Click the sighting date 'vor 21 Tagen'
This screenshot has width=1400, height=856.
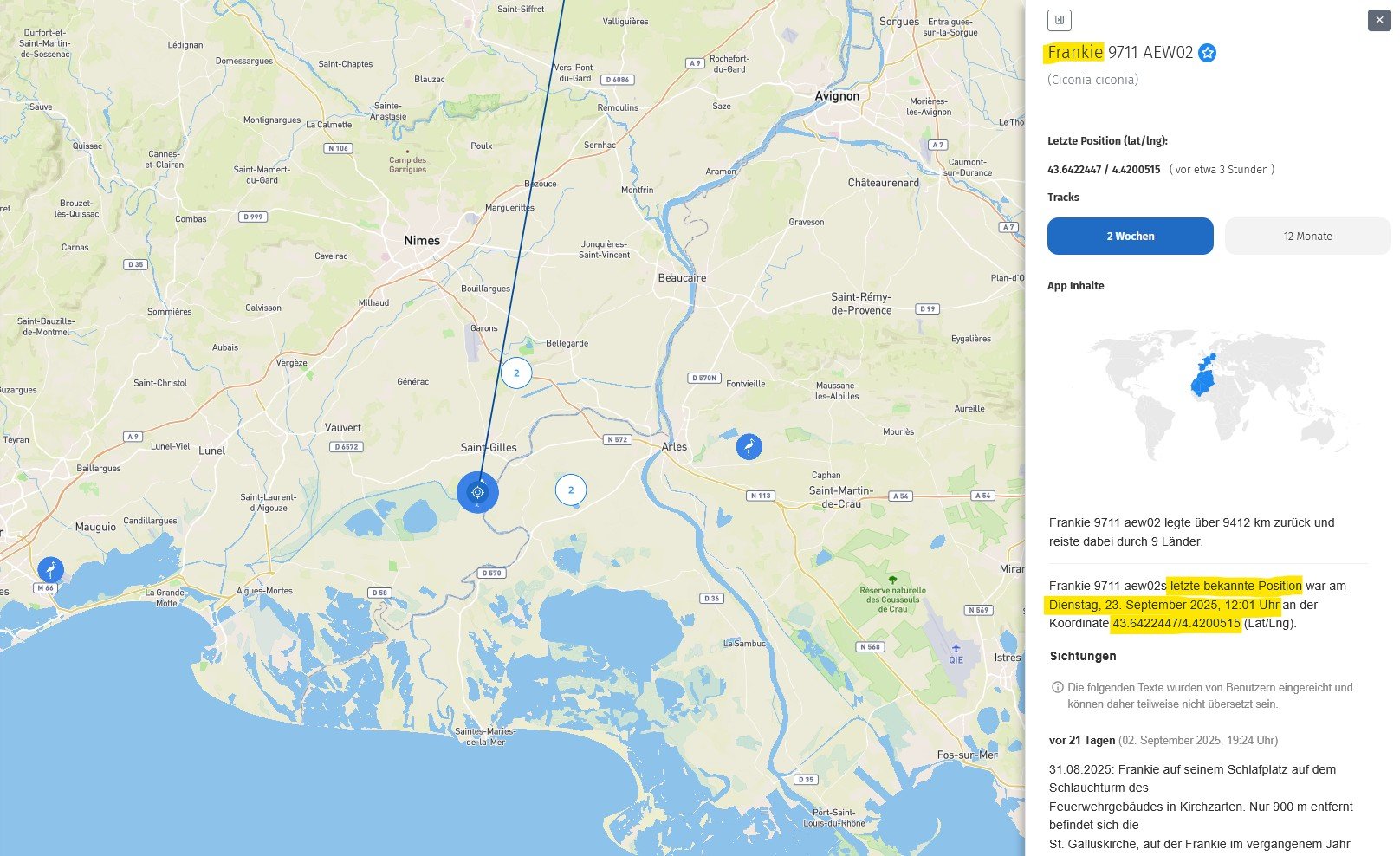pos(1081,740)
